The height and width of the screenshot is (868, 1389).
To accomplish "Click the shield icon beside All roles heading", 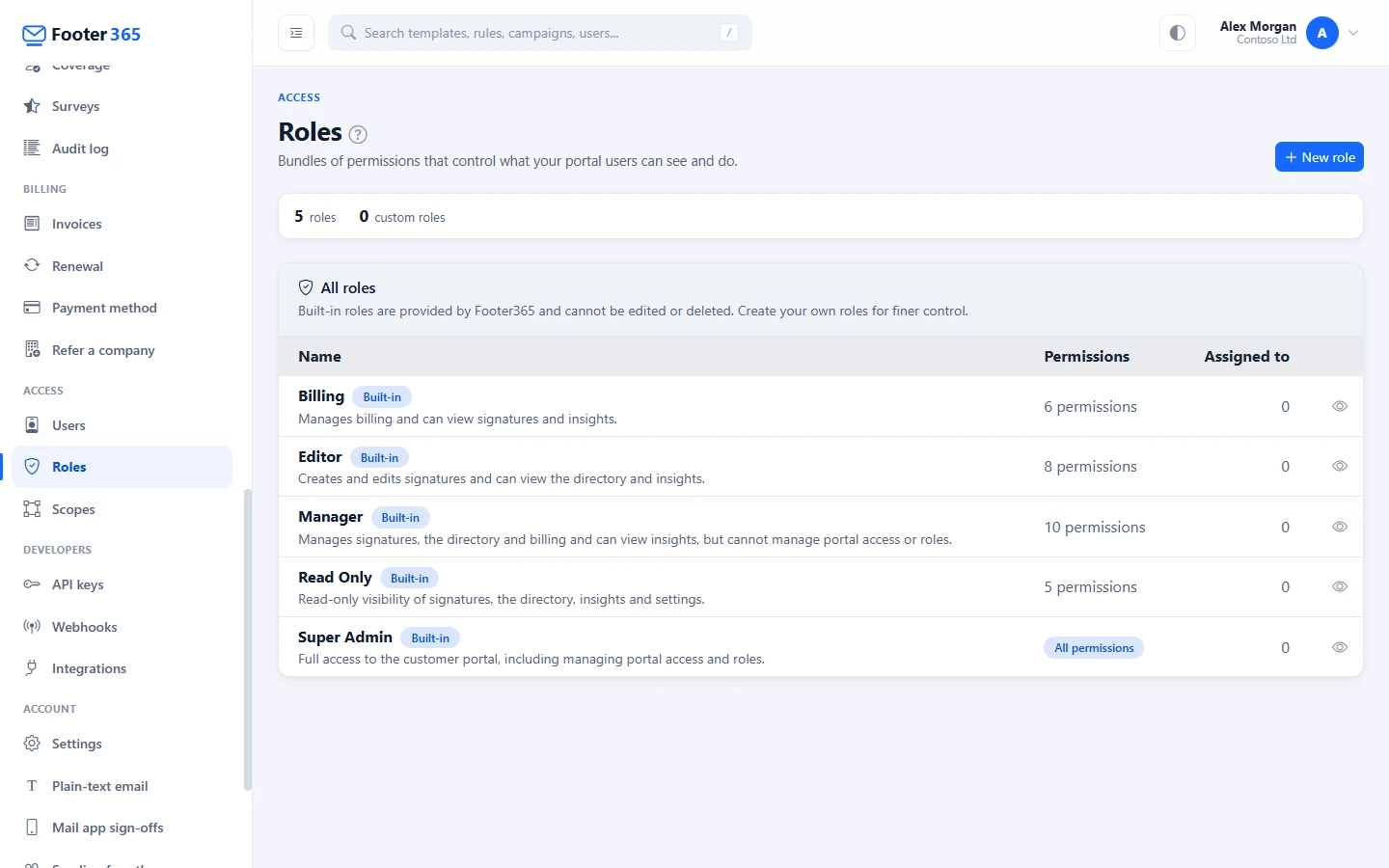I will click(306, 287).
